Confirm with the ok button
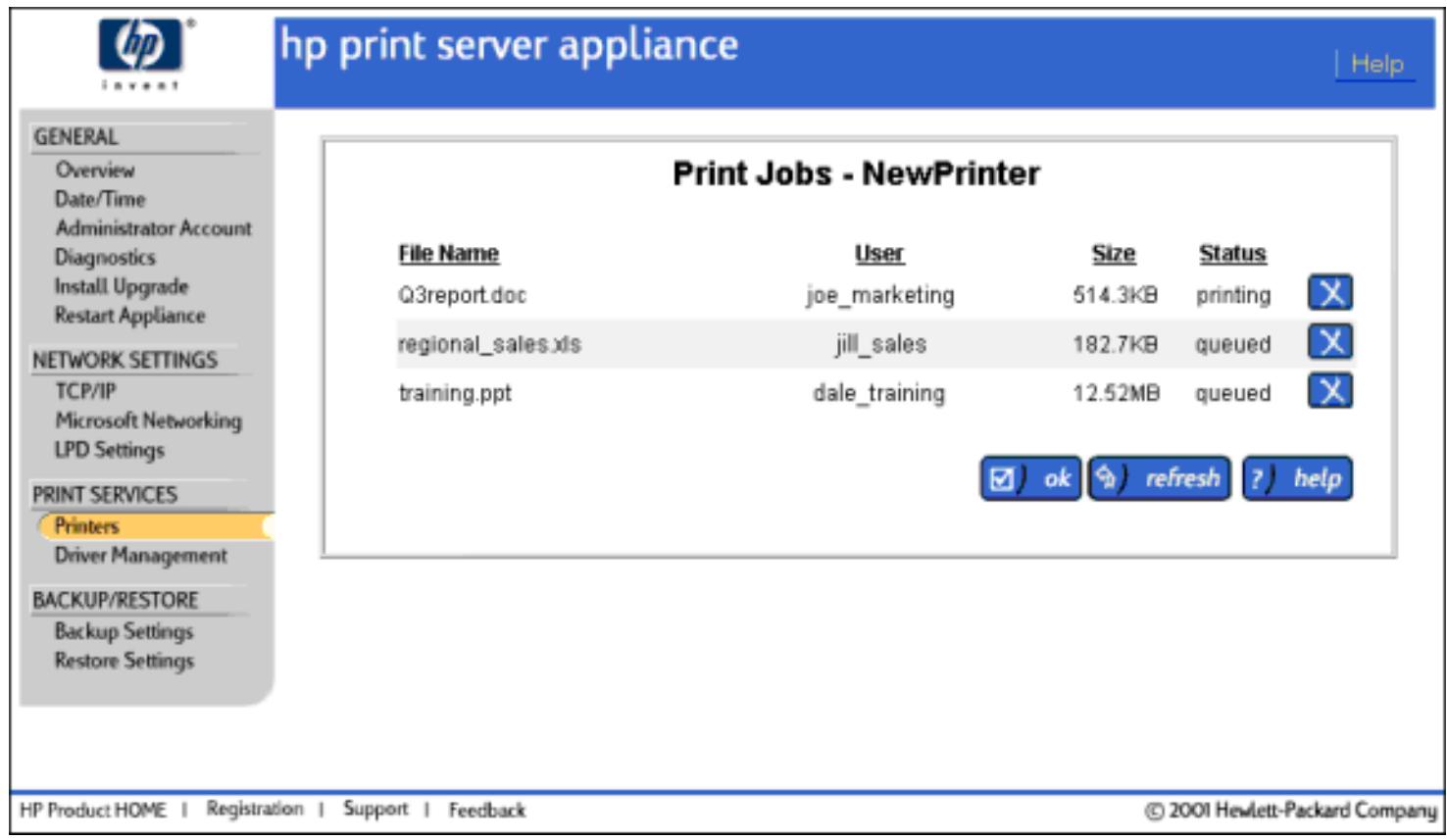1447x840 pixels. (x=1030, y=478)
